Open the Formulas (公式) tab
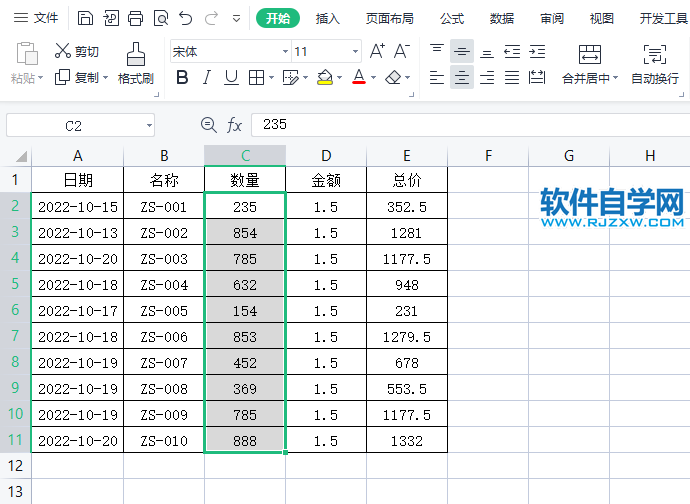The width and height of the screenshot is (690, 504). click(x=451, y=18)
